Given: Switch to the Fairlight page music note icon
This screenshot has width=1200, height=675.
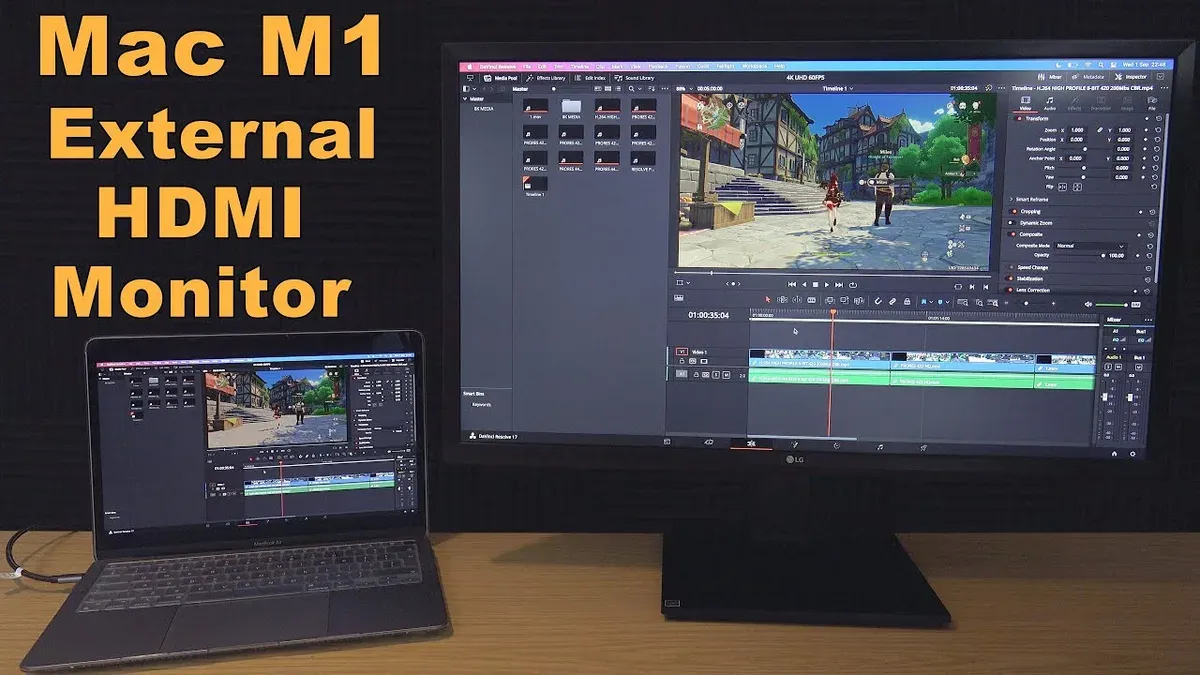Looking at the screenshot, I should 880,446.
